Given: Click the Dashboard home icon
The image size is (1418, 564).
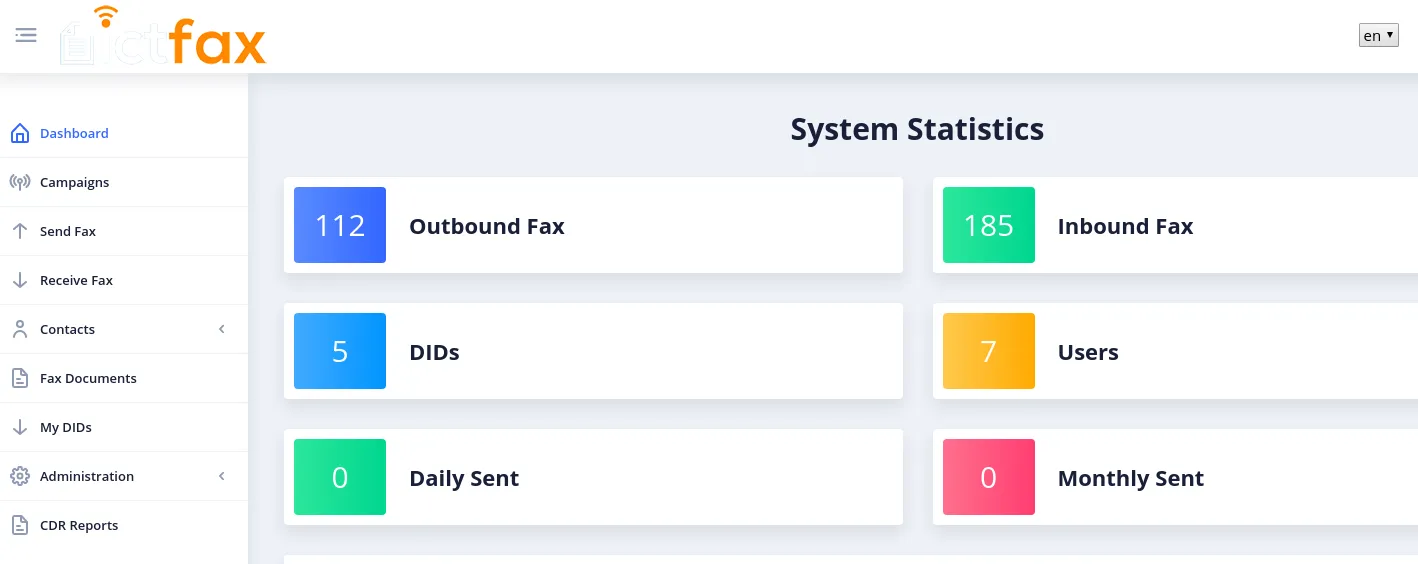Looking at the screenshot, I should [19, 133].
